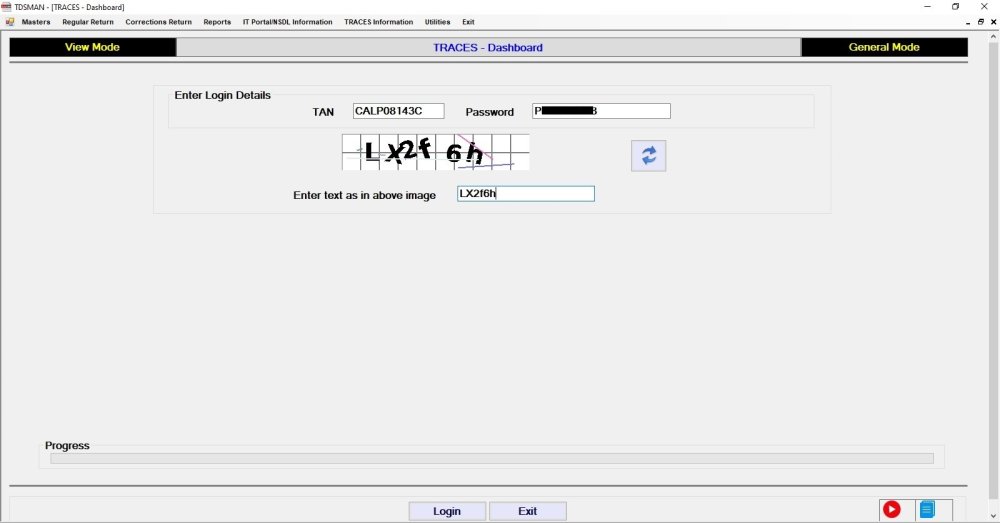Click the captcha text entry field
The image size is (1000, 523).
click(526, 194)
